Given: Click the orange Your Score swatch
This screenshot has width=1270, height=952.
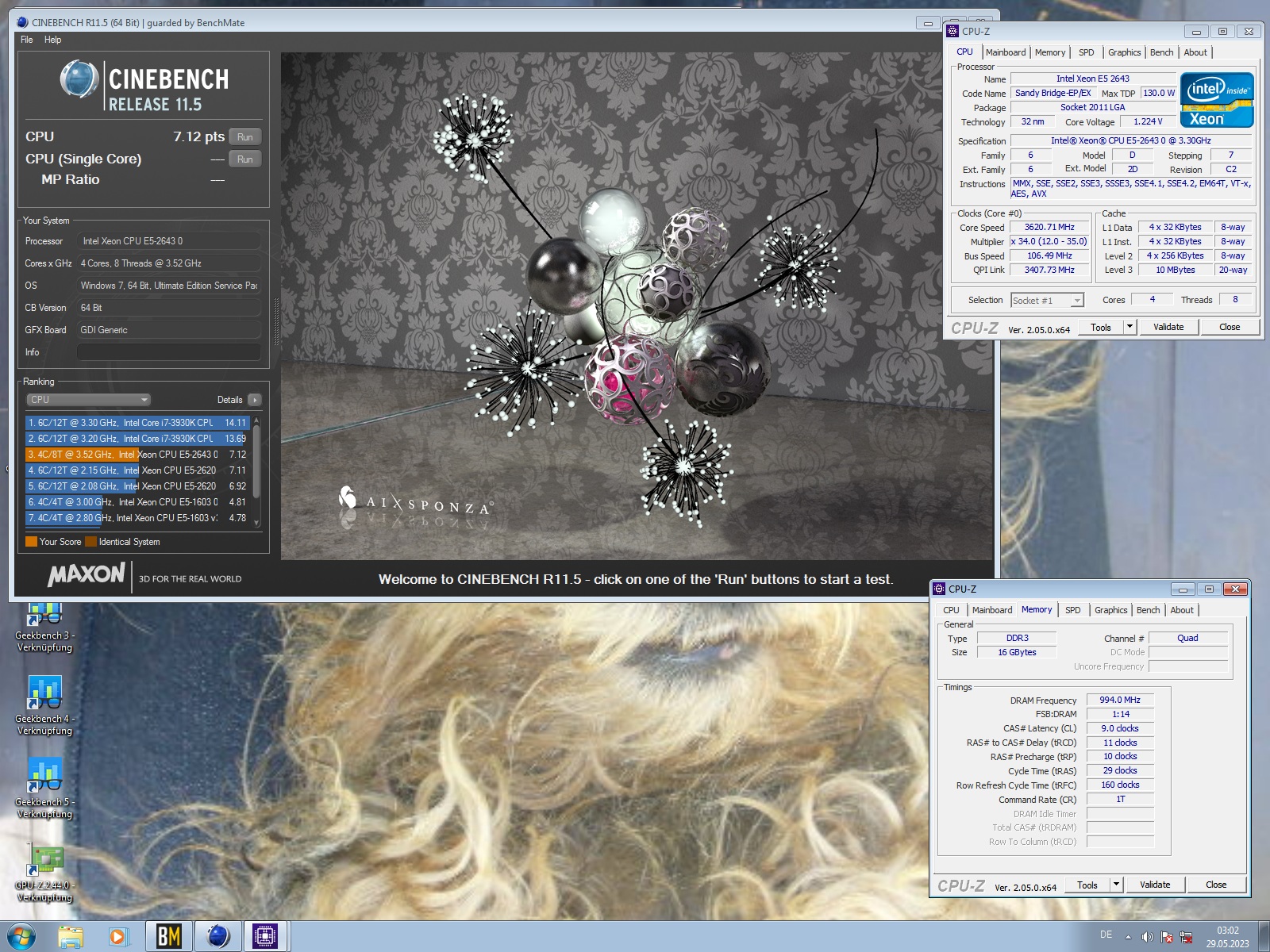Looking at the screenshot, I should (x=31, y=542).
